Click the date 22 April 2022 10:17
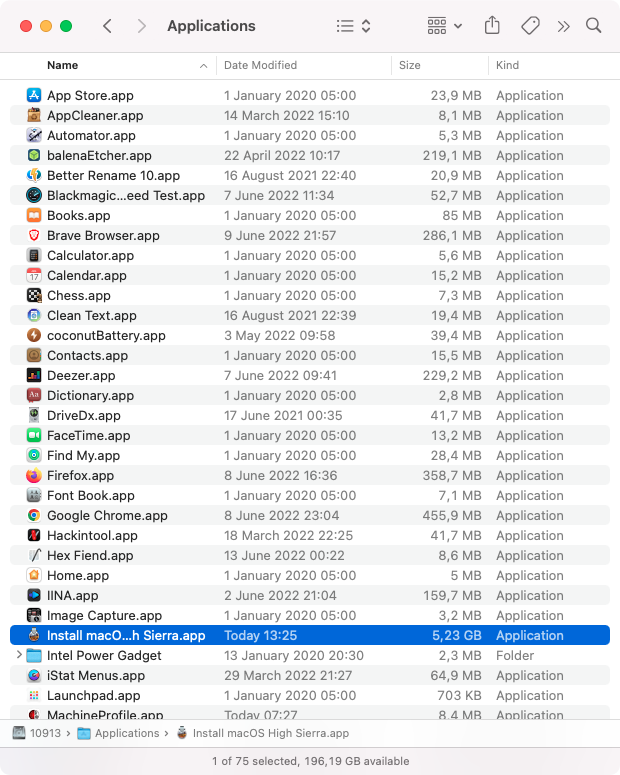The image size is (620, 775). pyautogui.click(x=282, y=155)
